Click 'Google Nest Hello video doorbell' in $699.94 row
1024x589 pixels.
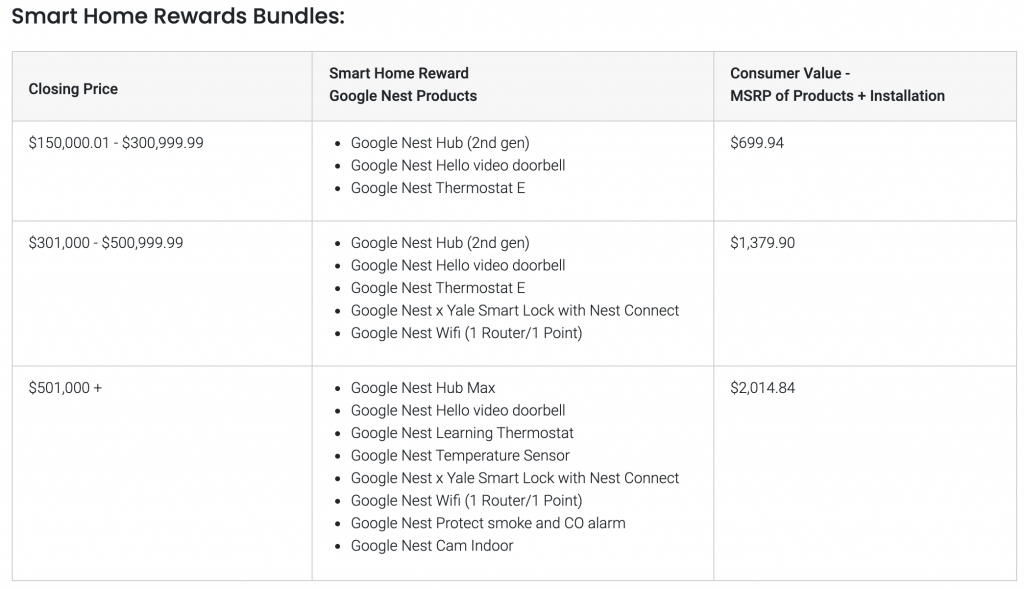(458, 165)
